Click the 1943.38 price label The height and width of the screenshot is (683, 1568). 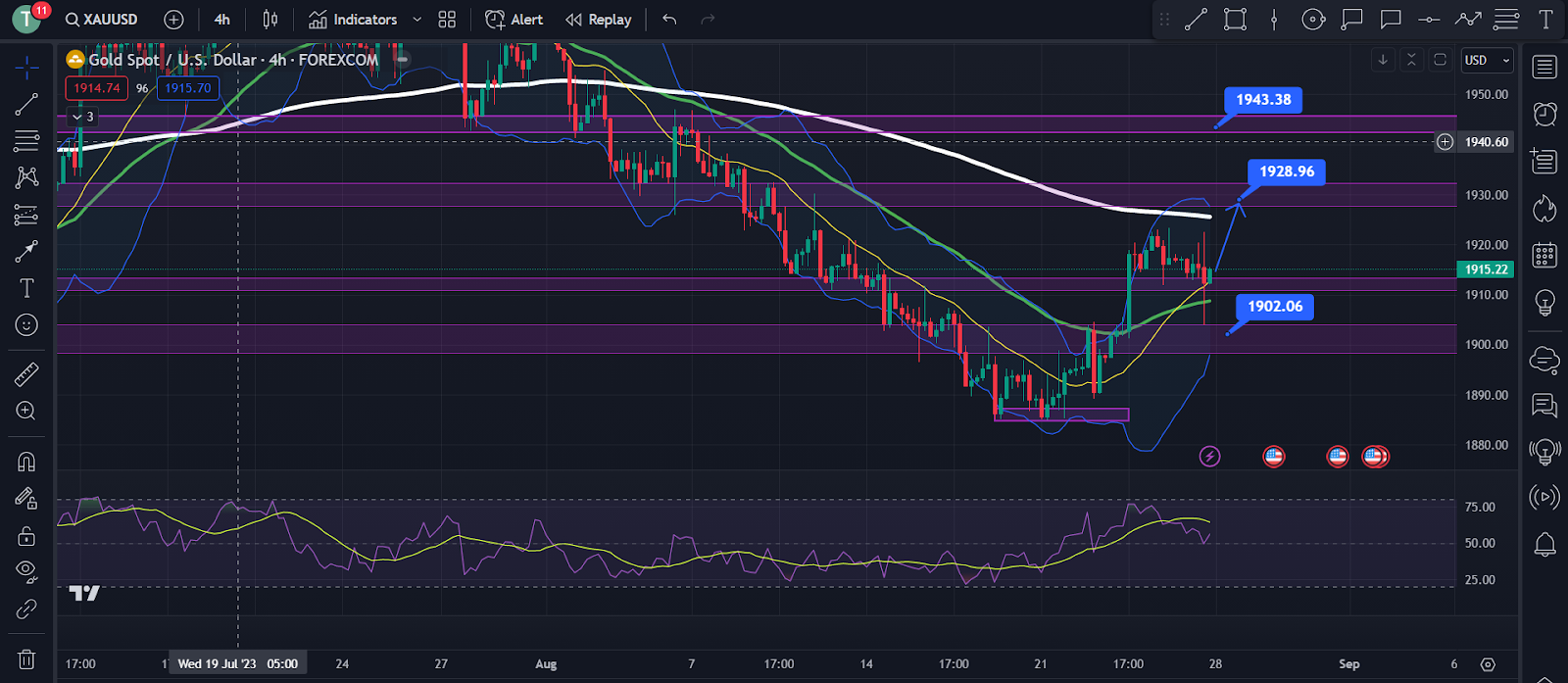[1263, 100]
